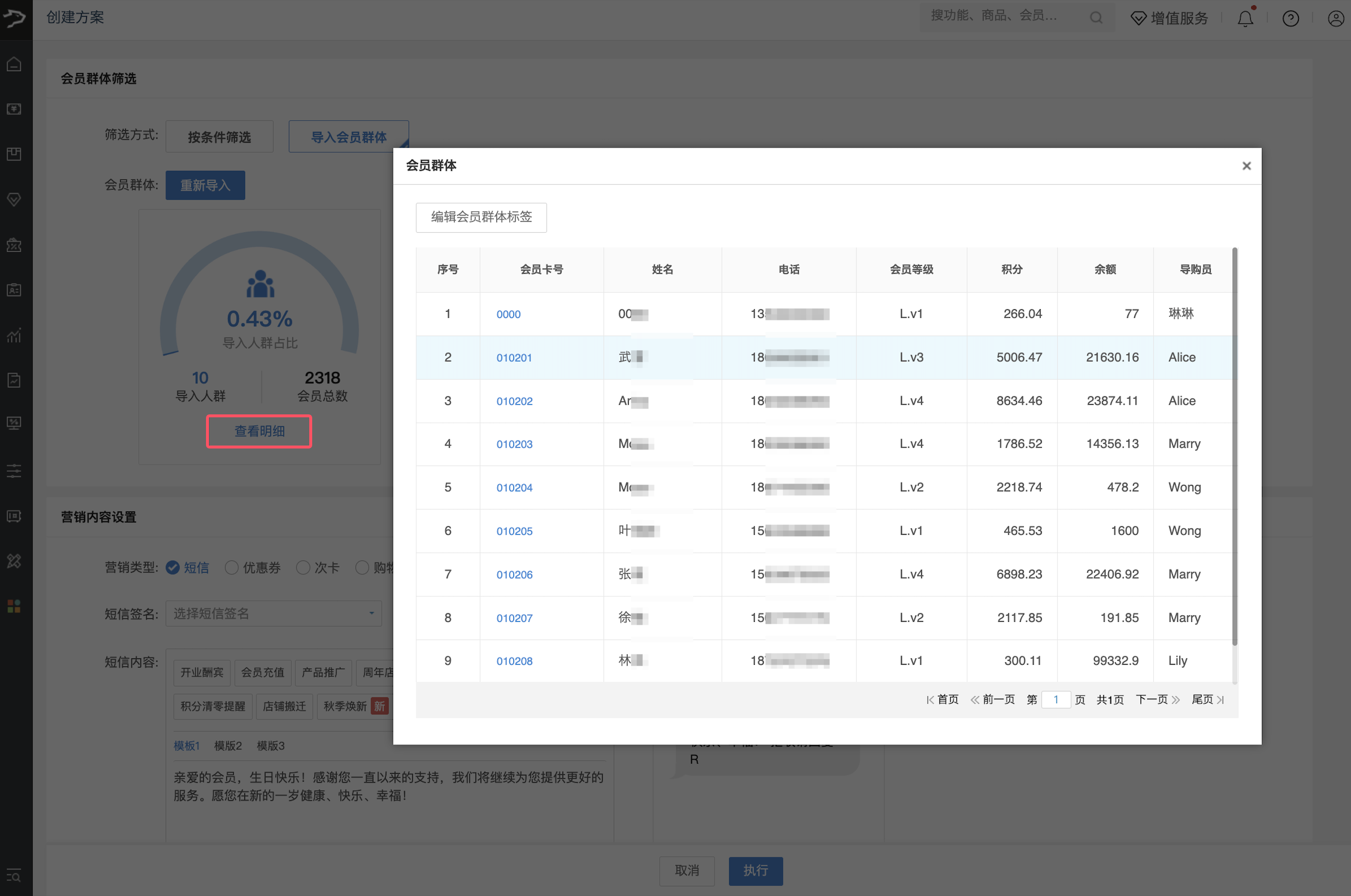Select the 短信 radio button
This screenshot has height=896, width=1351.
[172, 567]
